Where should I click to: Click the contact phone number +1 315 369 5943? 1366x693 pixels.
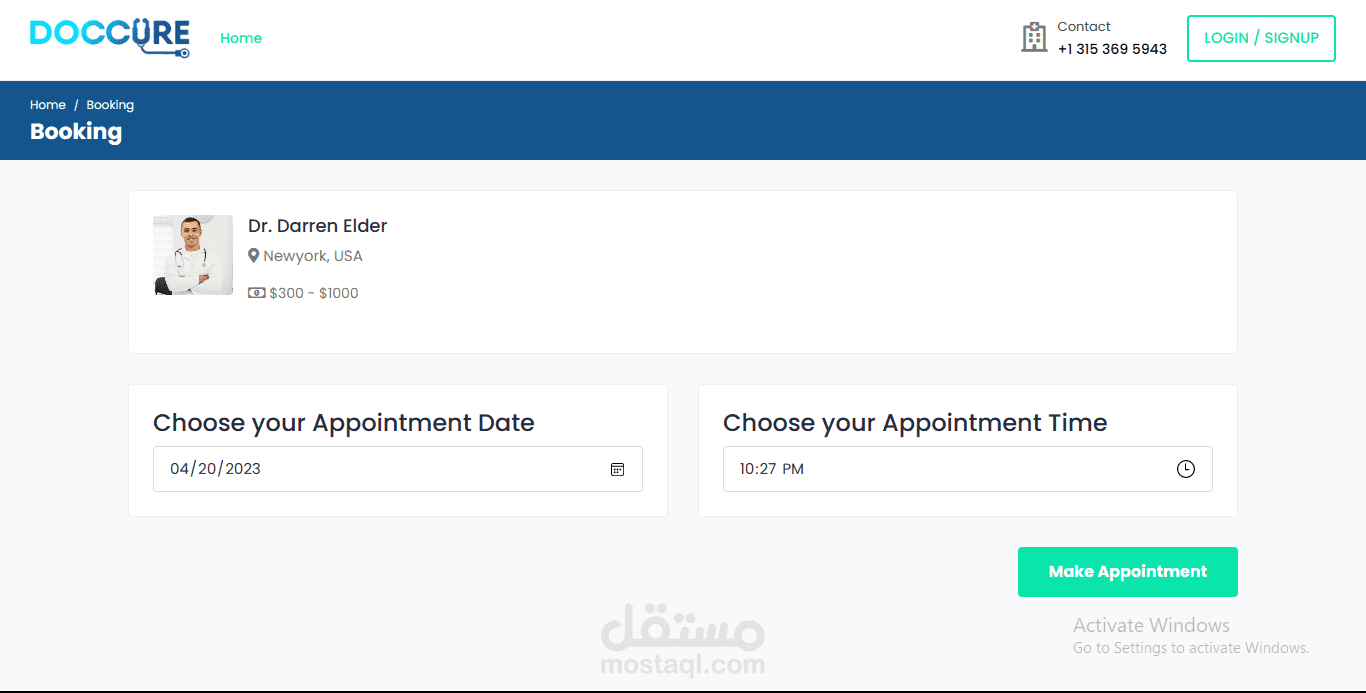tap(1112, 49)
